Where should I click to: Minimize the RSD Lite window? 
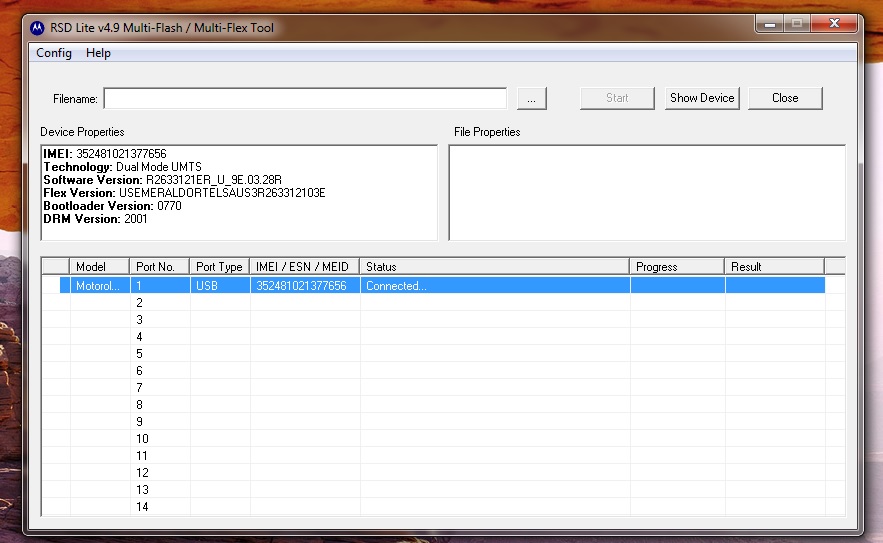(770, 24)
